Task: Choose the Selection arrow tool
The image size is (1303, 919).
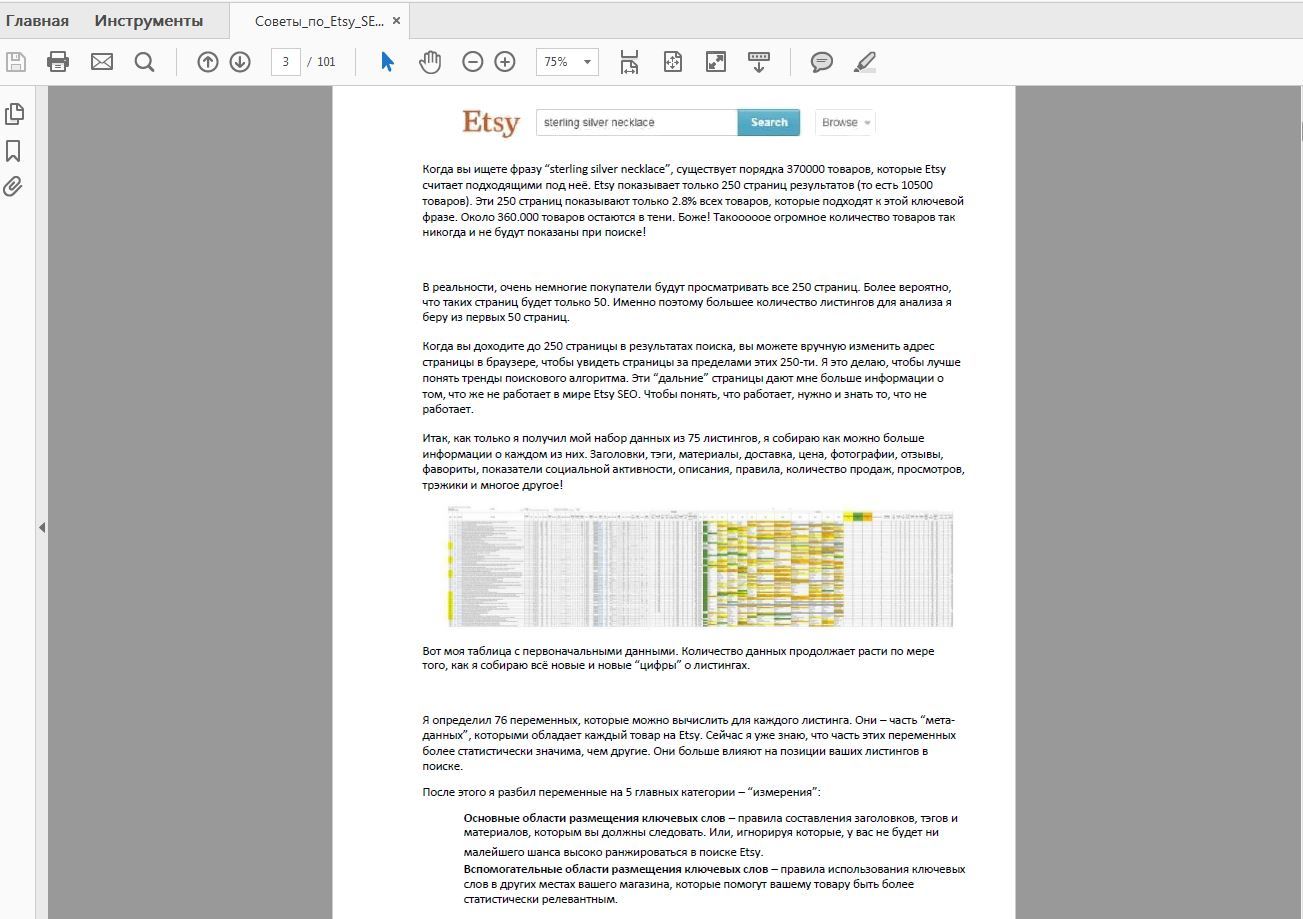Action: coord(388,62)
